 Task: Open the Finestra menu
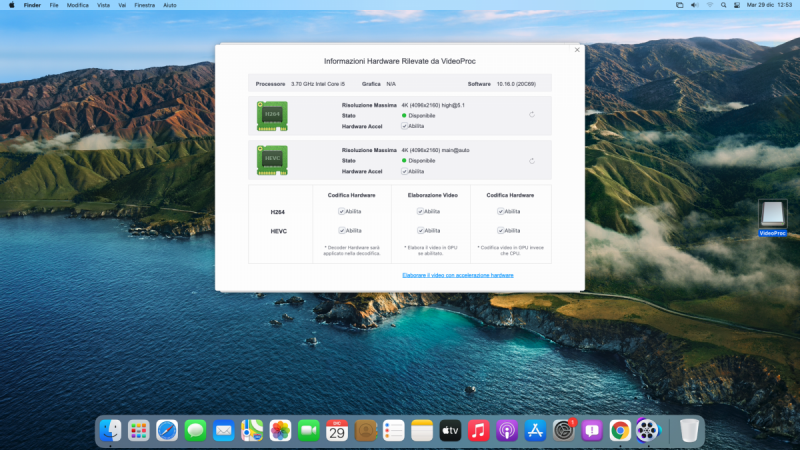tap(144, 5)
